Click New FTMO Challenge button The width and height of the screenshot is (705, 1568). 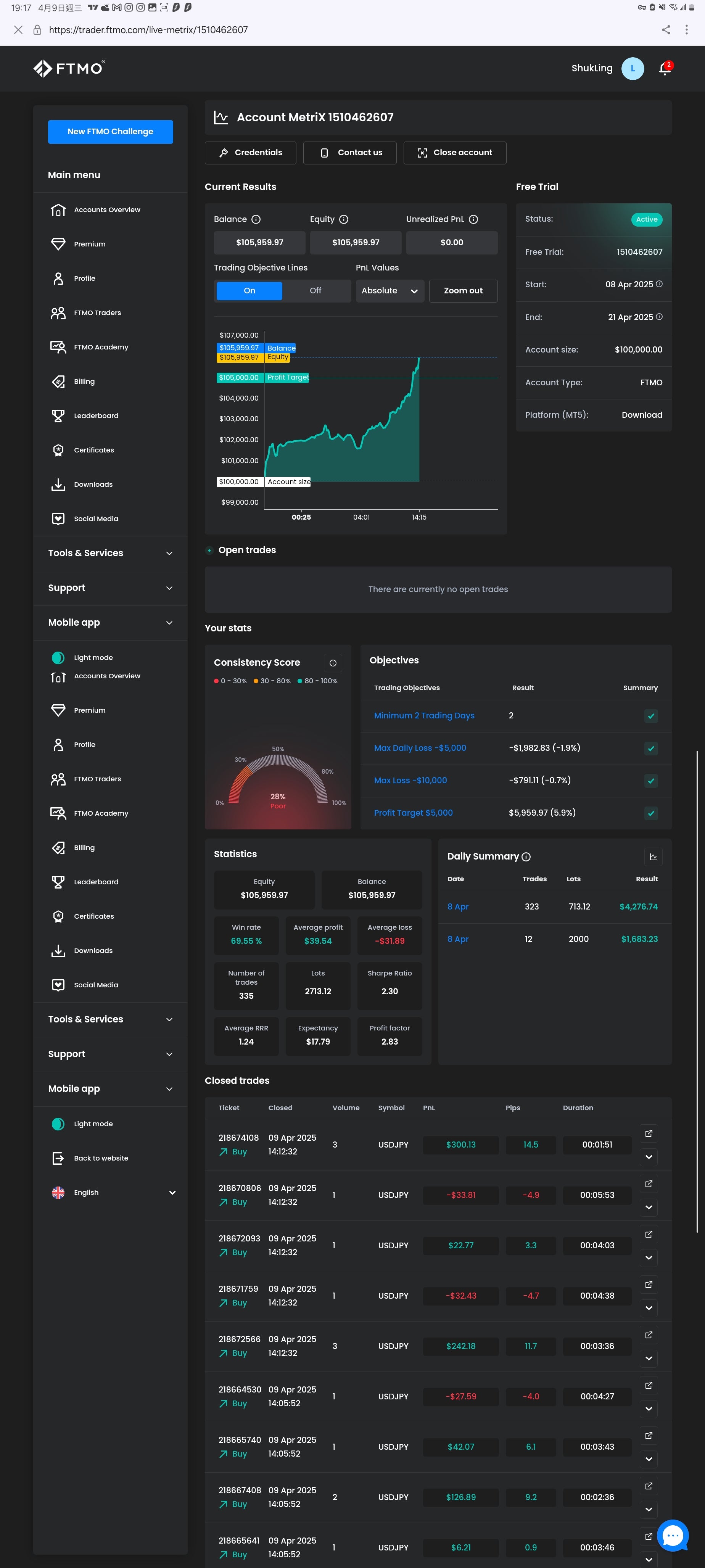click(x=110, y=132)
